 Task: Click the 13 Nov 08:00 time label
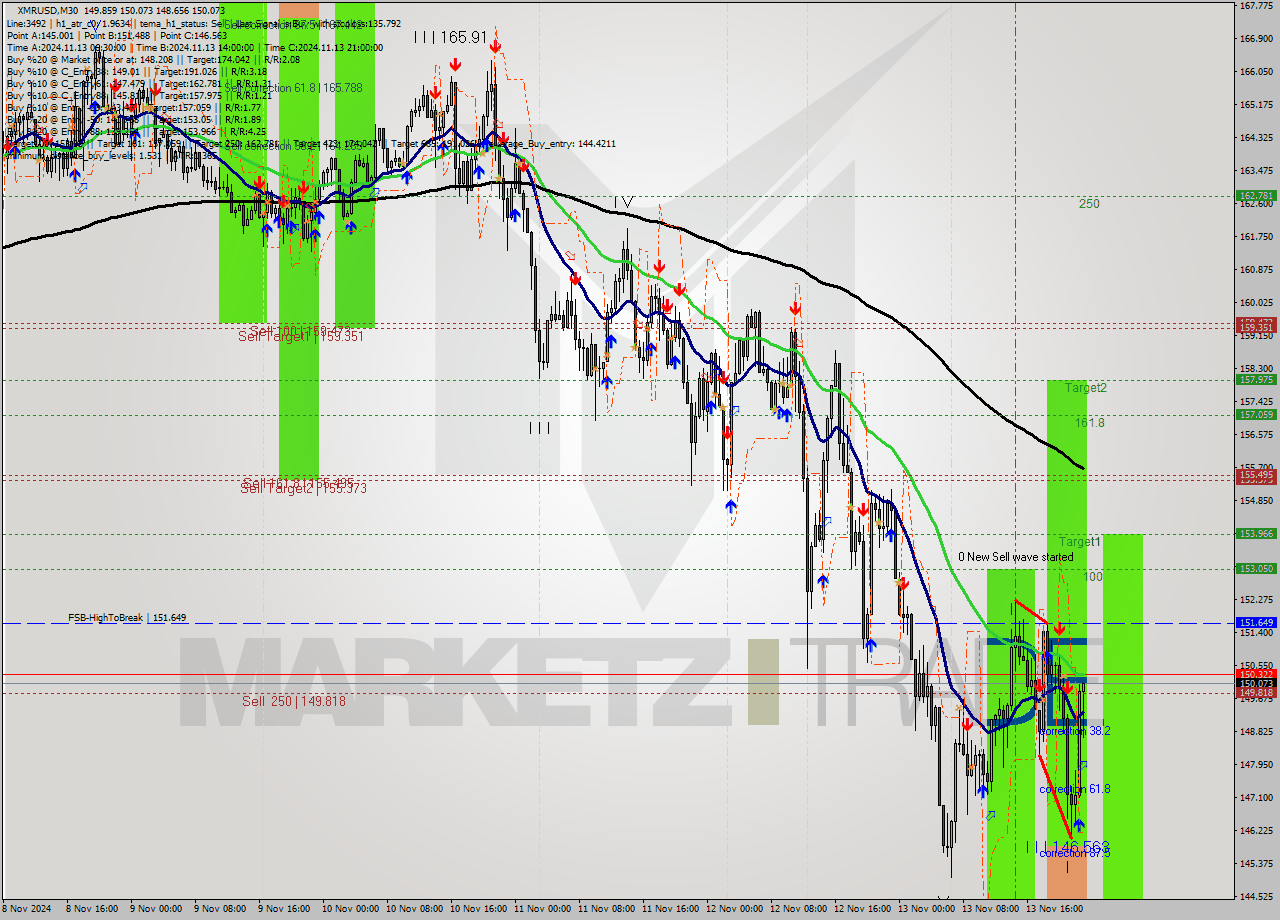(x=990, y=910)
